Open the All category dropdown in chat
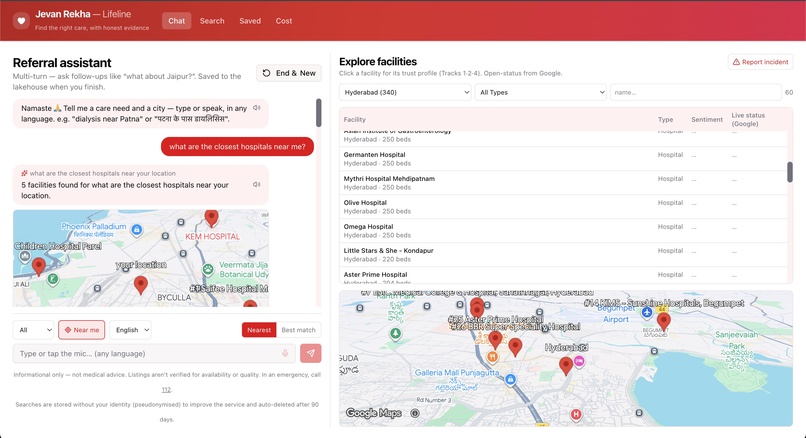Image resolution: width=806 pixels, height=438 pixels. point(33,330)
